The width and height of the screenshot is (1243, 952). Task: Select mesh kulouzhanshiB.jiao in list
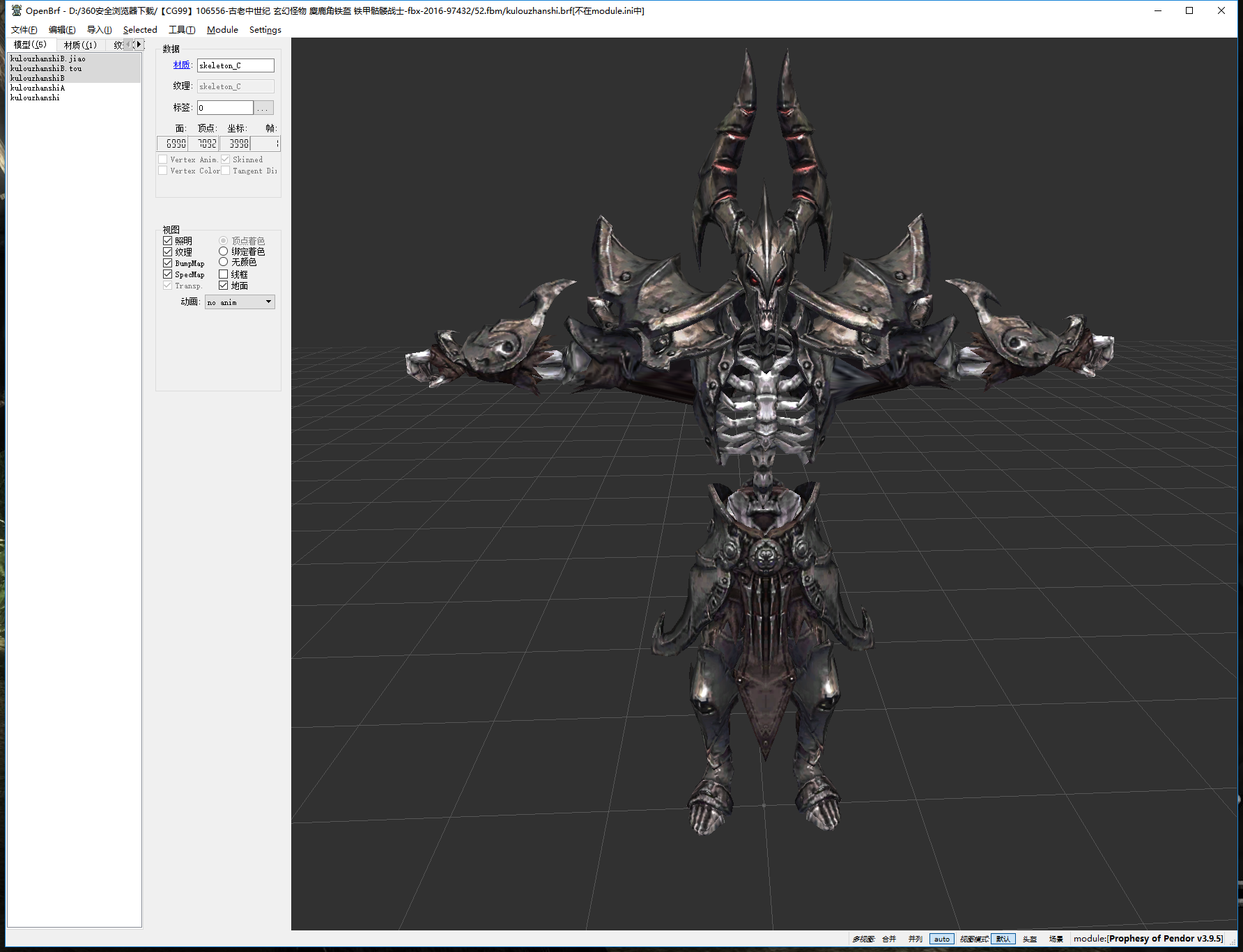74,58
